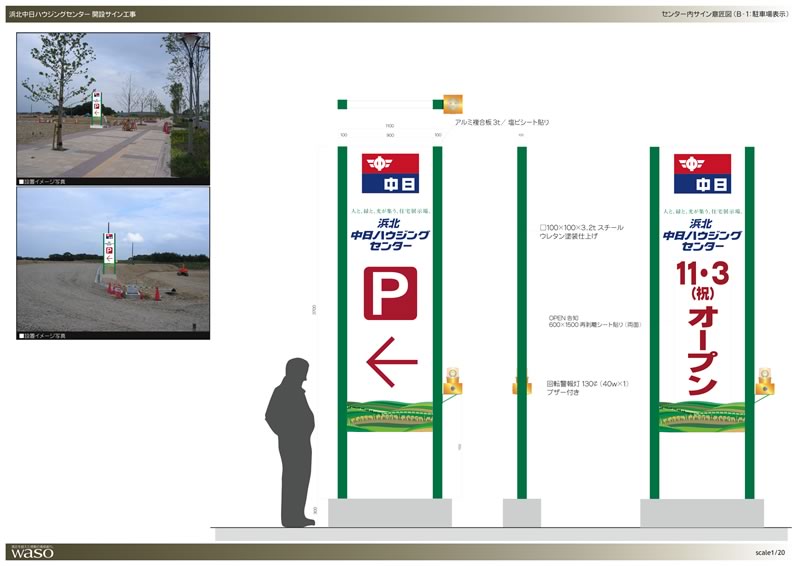Select the note '回転警報灯 130¢（40w×1）'

pos(588,384)
